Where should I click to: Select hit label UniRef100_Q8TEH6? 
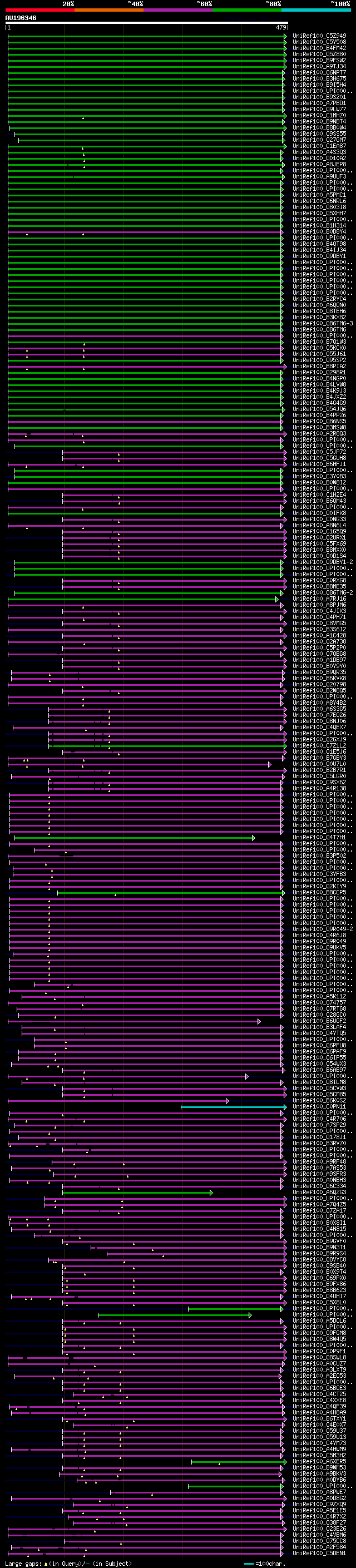(x=319, y=311)
